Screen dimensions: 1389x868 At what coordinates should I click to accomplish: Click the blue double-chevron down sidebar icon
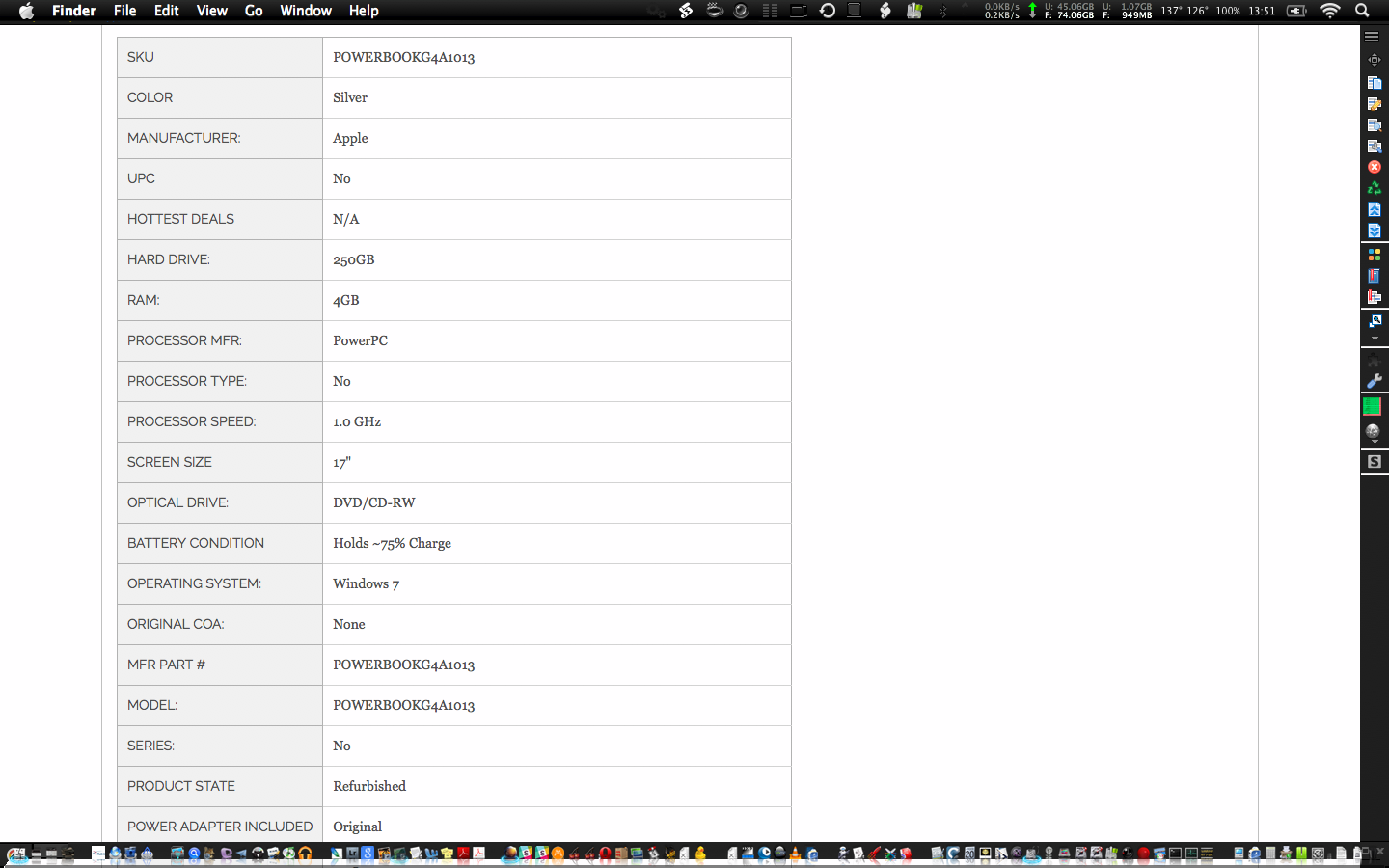point(1375,231)
